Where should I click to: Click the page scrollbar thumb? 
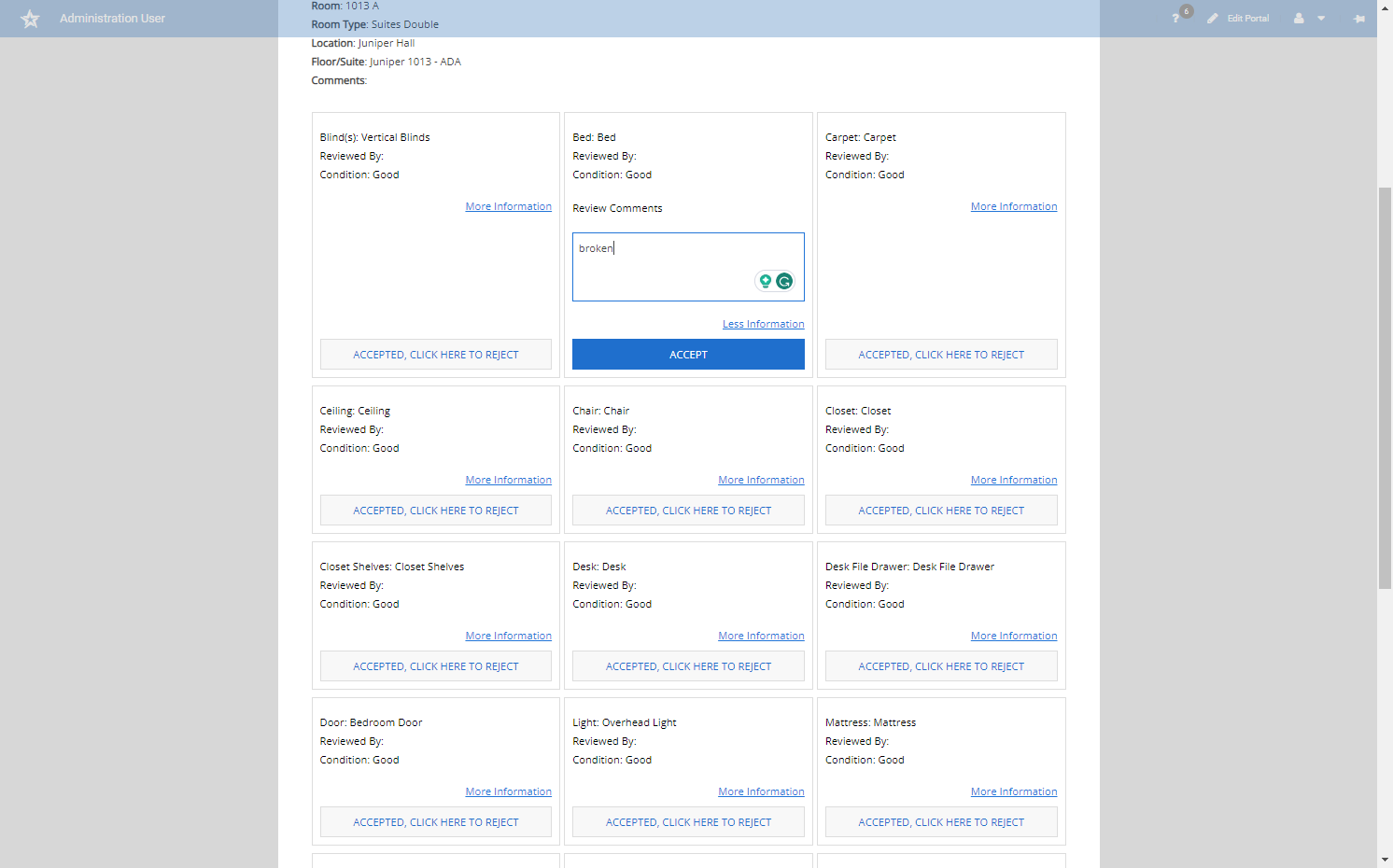pos(1385,387)
